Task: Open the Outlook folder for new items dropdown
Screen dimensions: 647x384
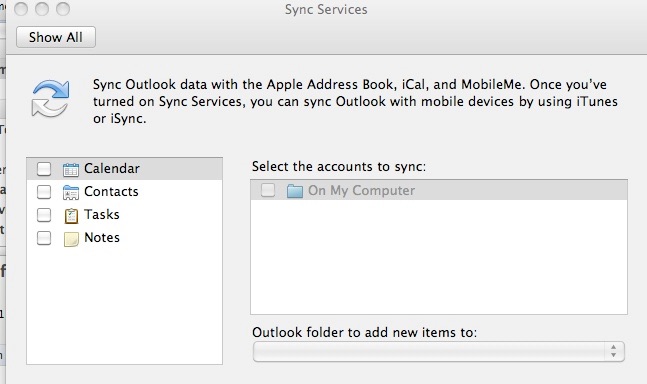Action: pyautogui.click(x=439, y=351)
